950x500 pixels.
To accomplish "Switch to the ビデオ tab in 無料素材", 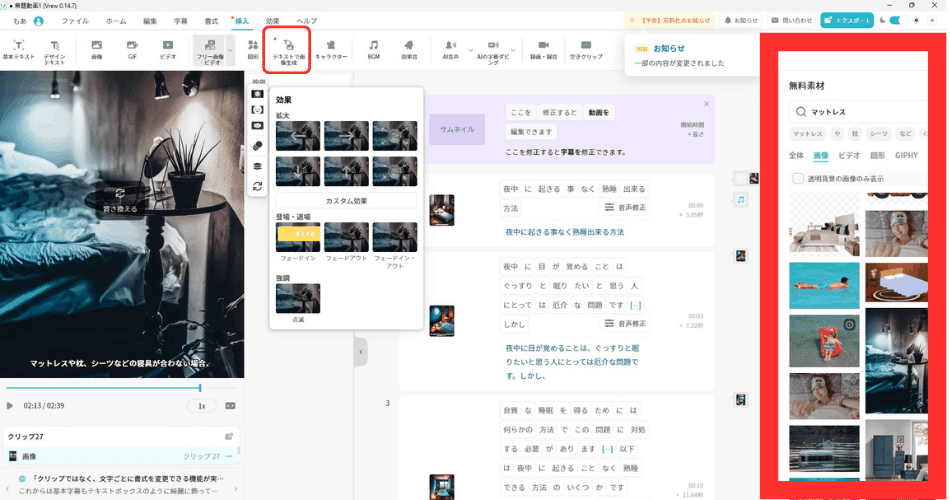I will tap(849, 156).
